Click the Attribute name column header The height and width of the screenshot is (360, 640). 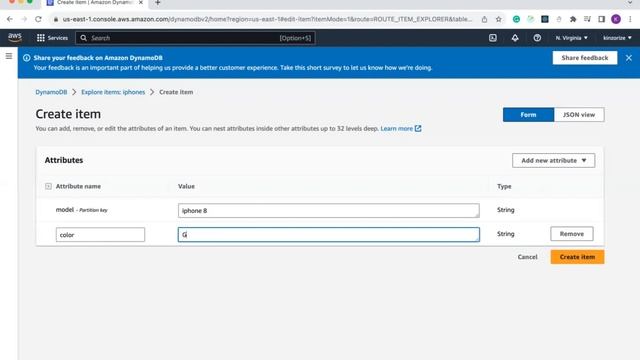tap(78, 187)
